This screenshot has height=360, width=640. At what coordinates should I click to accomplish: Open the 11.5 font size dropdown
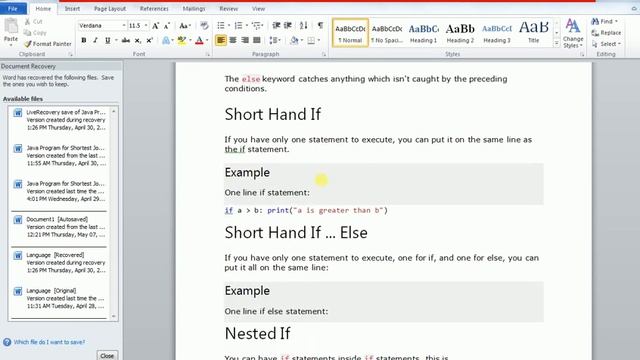coord(146,26)
